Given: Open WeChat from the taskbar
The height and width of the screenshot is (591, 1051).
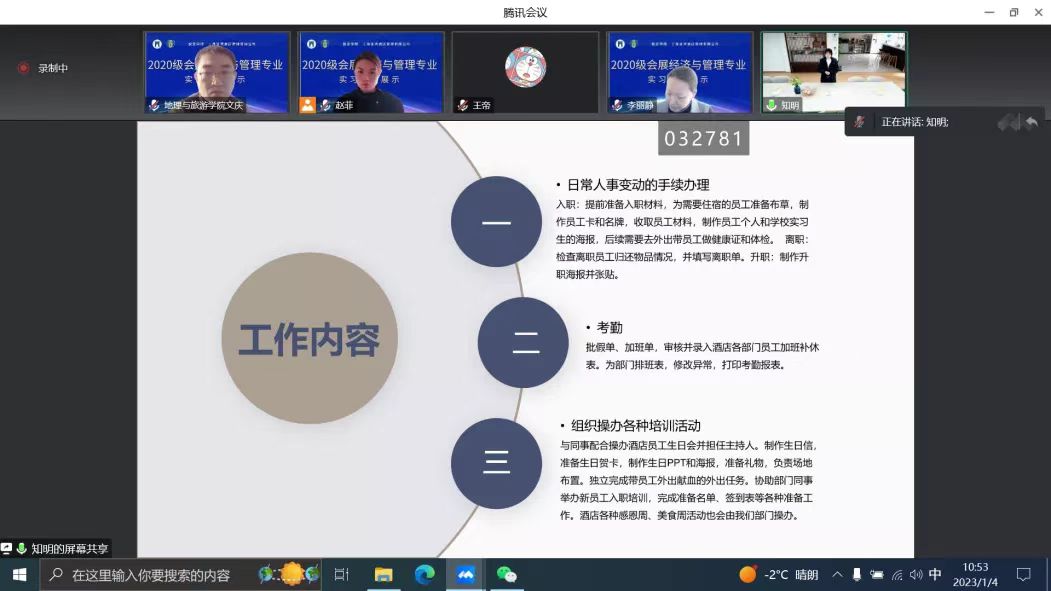Looking at the screenshot, I should [507, 575].
